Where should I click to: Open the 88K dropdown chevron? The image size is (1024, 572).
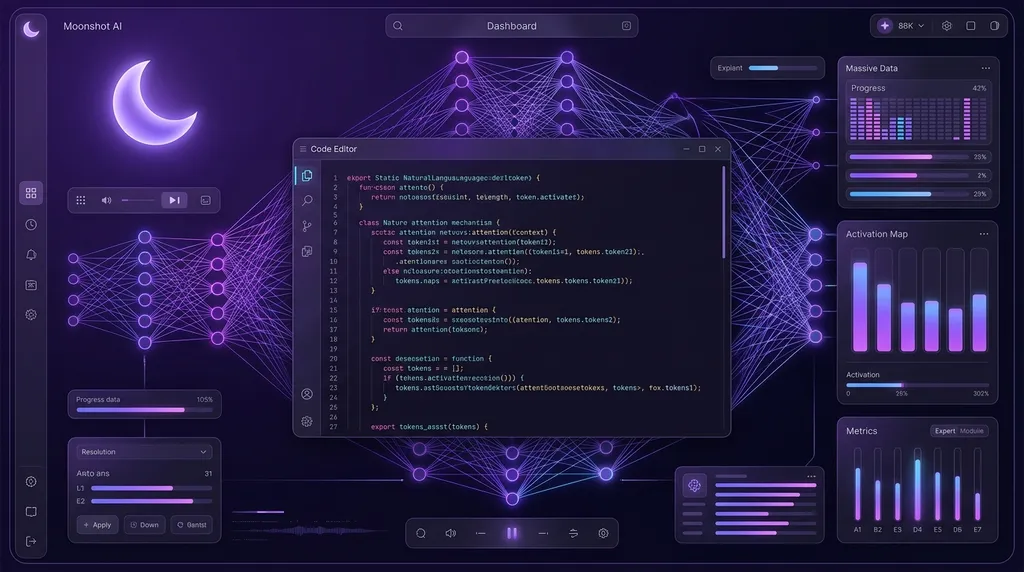point(921,26)
